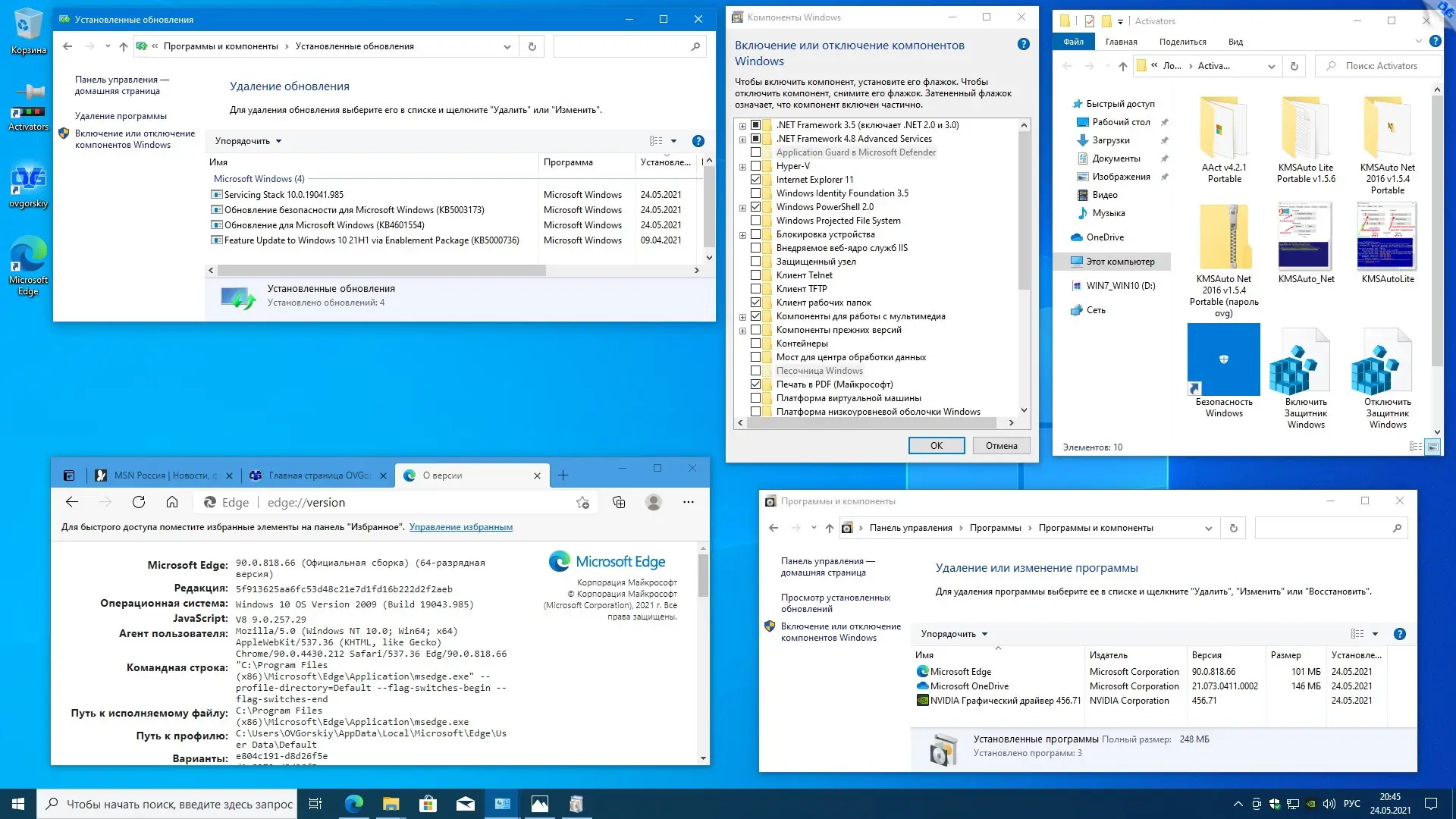The width and height of the screenshot is (1456, 819).
Task: Open Task View icon on taskbar
Action: coord(315,804)
